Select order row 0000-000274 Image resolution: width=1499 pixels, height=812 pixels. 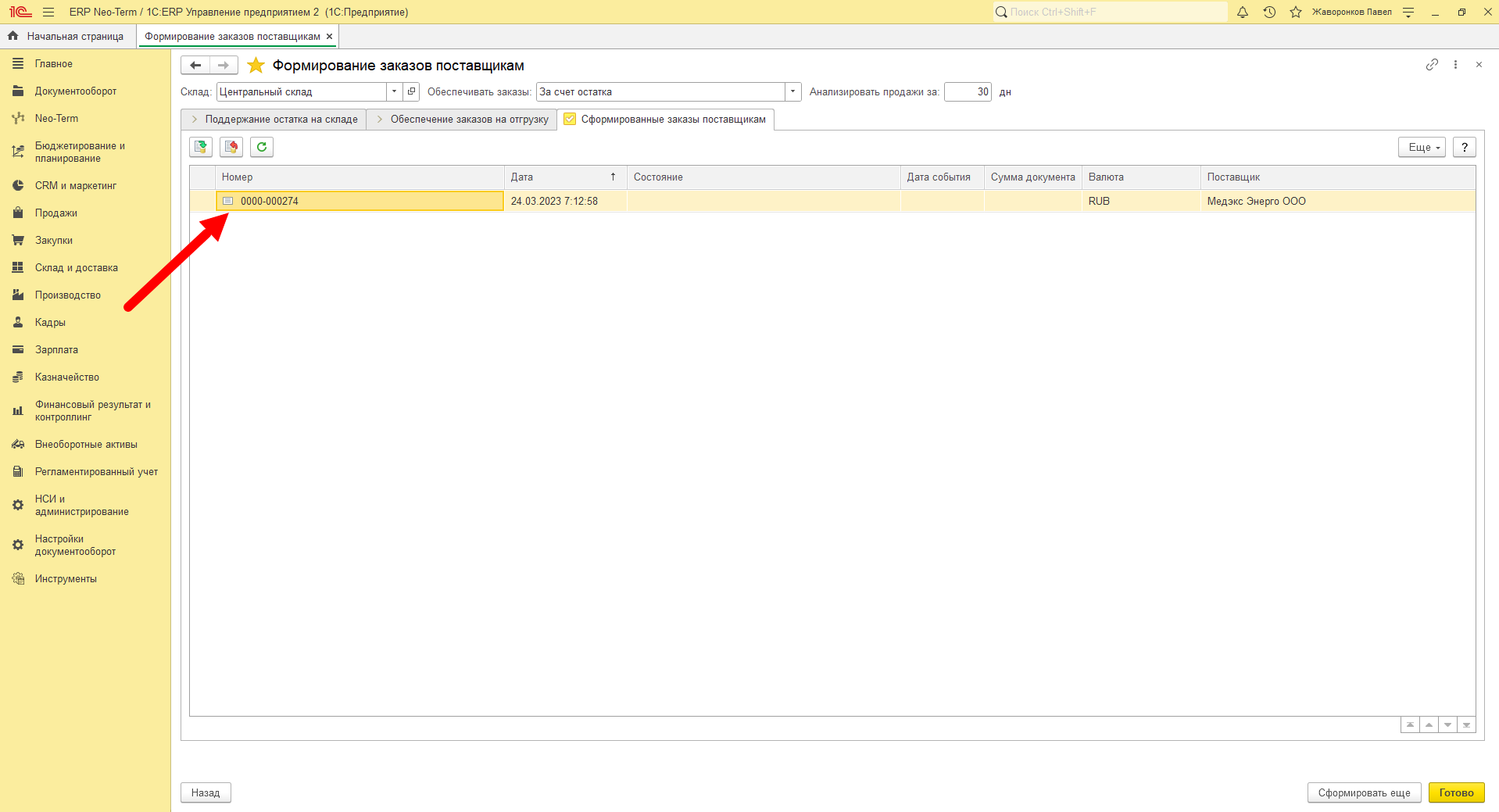pos(832,201)
